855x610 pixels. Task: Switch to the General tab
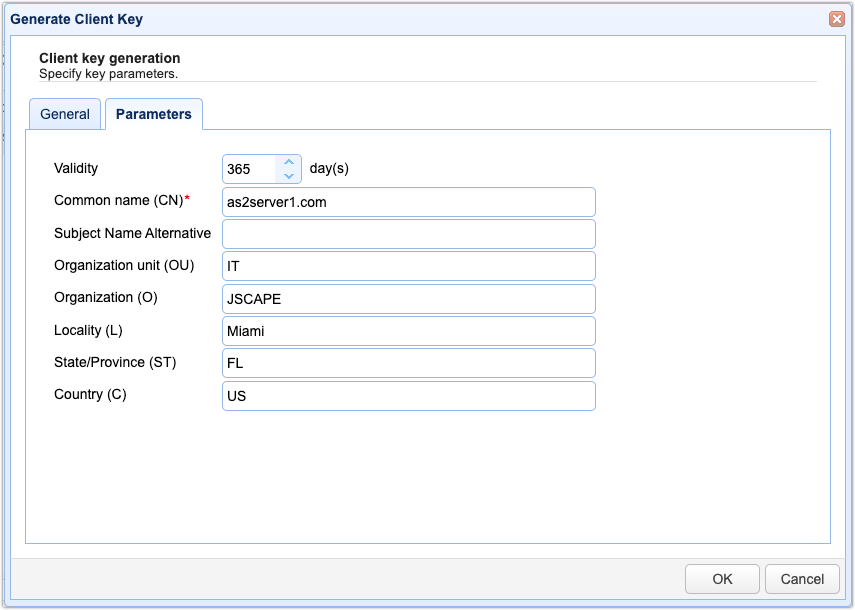click(65, 114)
